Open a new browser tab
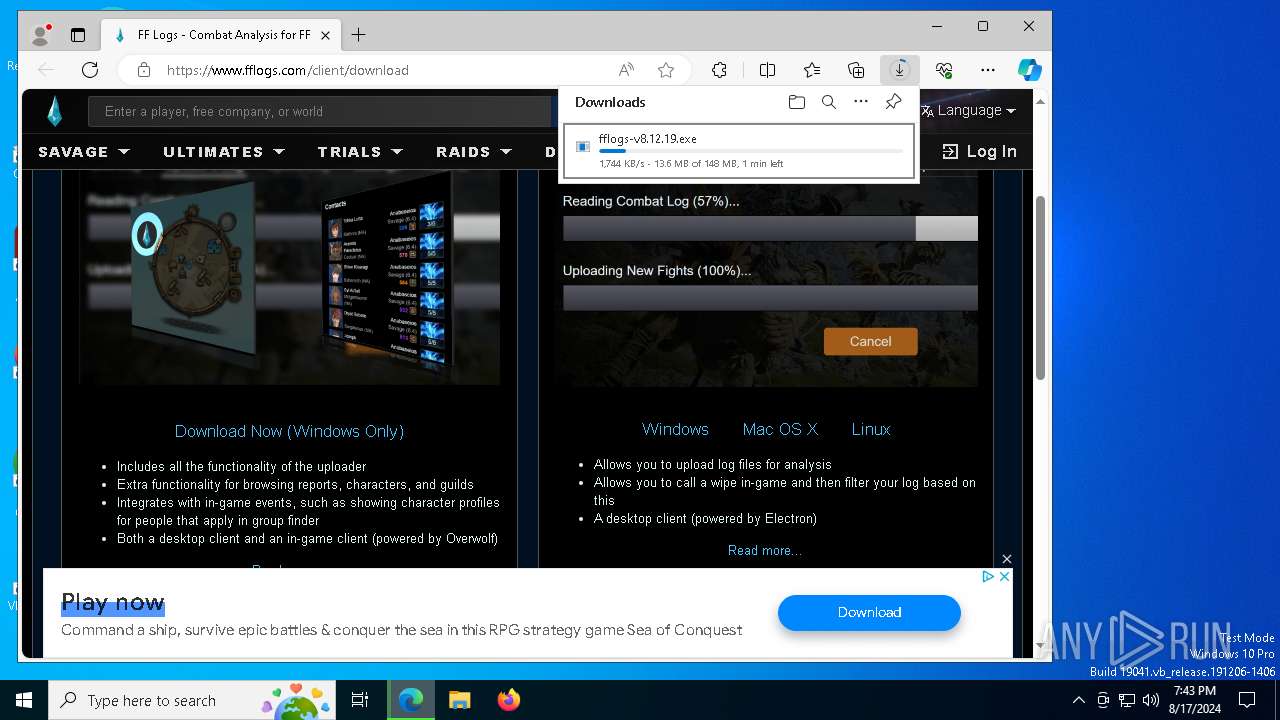1280x720 pixels. (358, 35)
